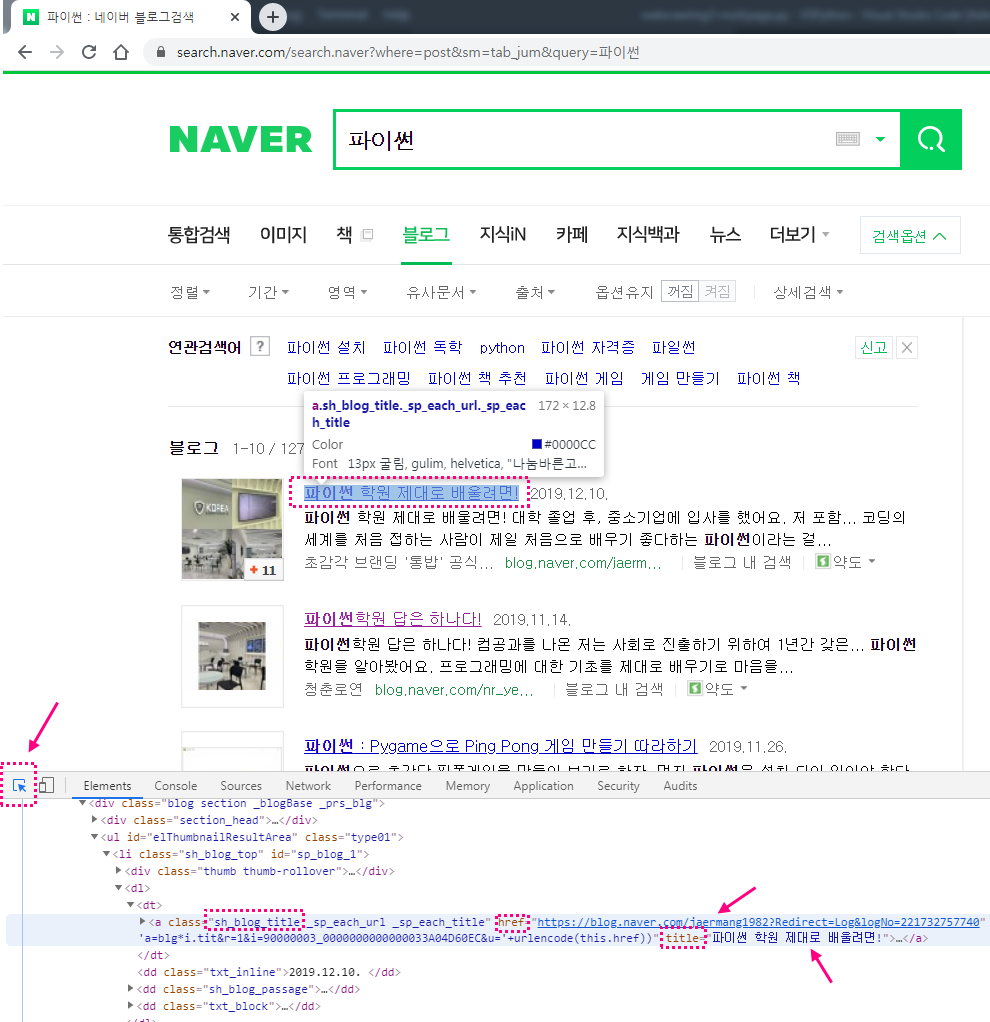The width and height of the screenshot is (990, 1022).
Task: Open a new tab with plus button
Action: (x=273, y=17)
